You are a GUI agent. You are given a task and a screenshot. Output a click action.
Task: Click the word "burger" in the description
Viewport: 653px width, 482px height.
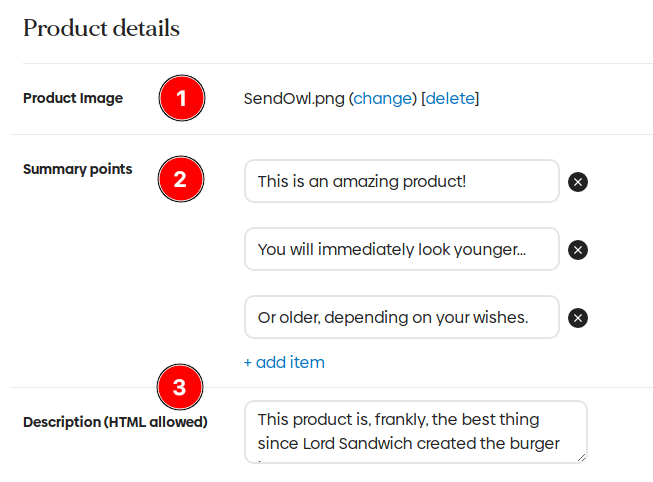click(x=535, y=444)
